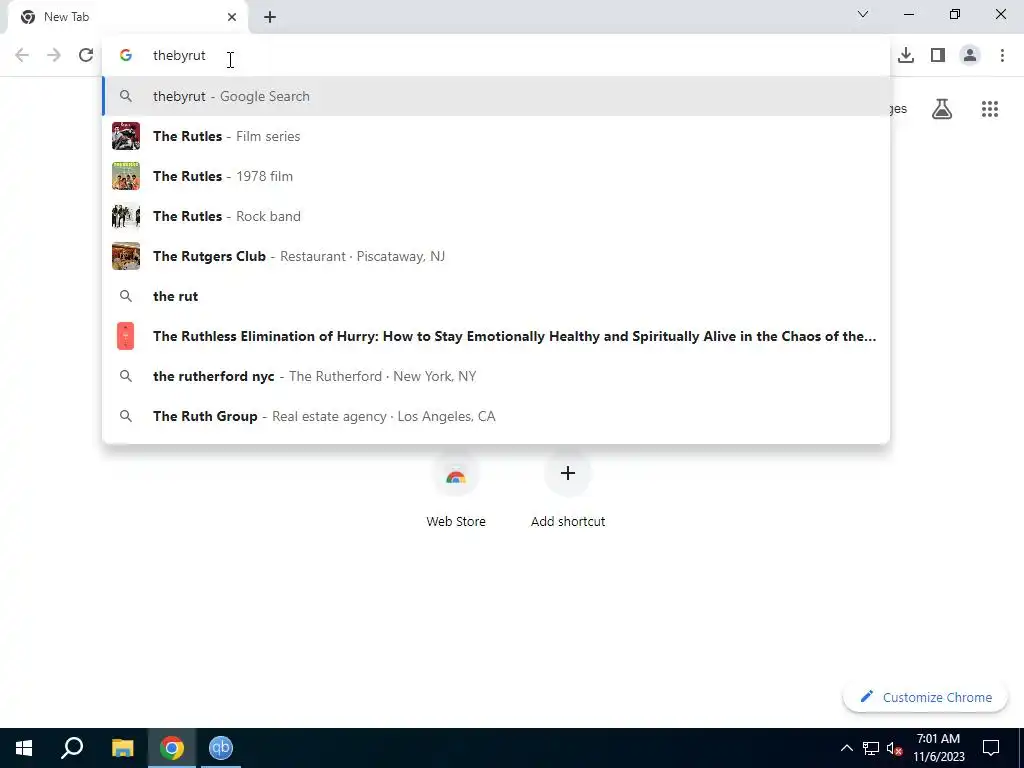Open a new tab with plus button

click(x=270, y=17)
